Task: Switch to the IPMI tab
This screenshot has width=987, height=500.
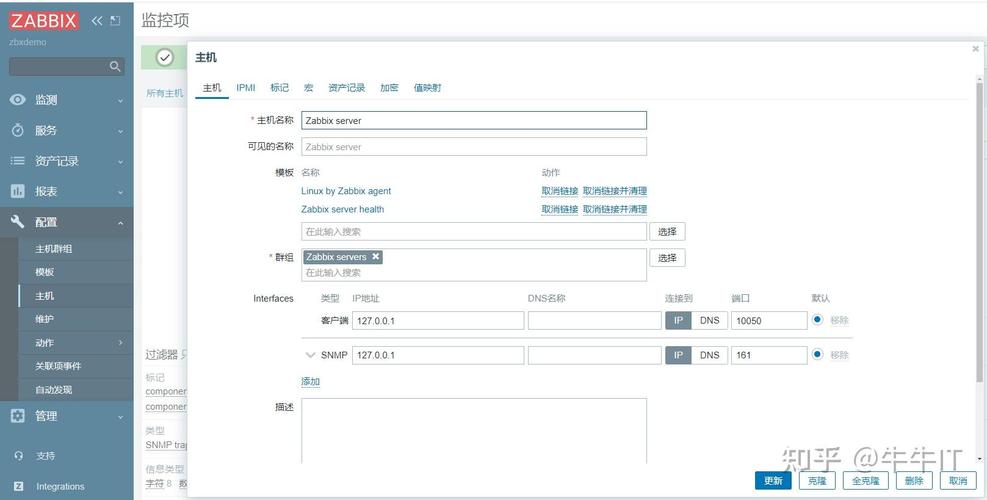Action: (x=245, y=88)
